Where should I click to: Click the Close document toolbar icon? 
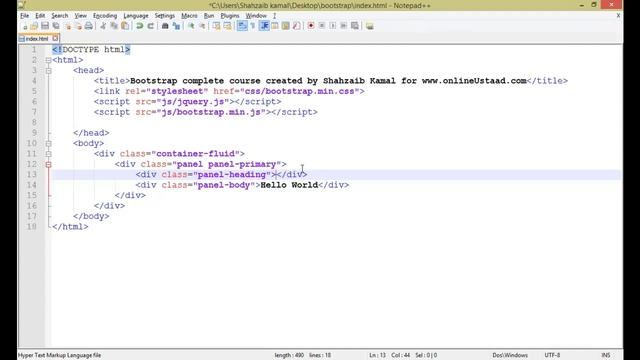68,26
